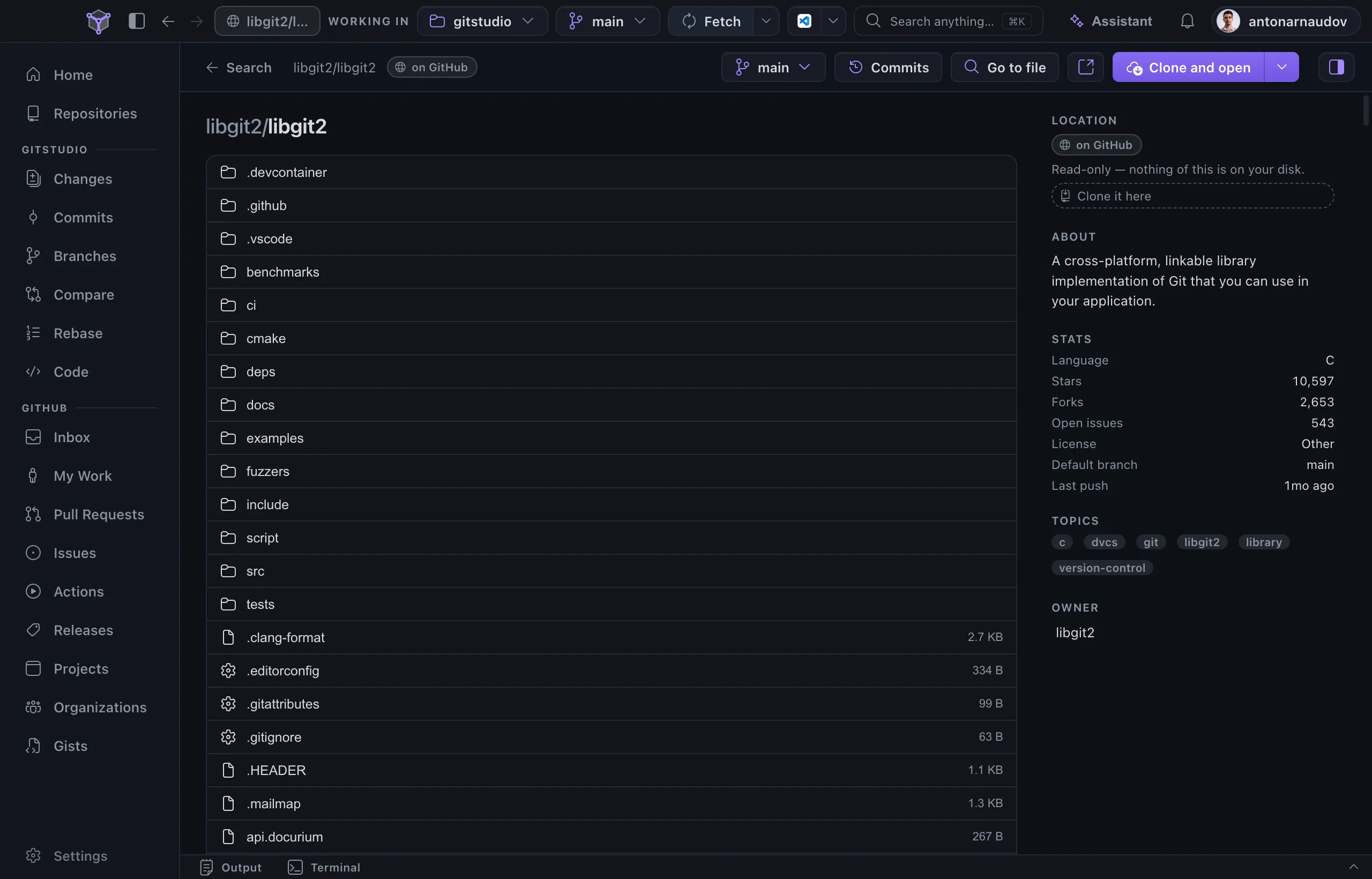Open the VS Code editor icon
Viewport: 1372px width, 879px height.
(x=804, y=21)
